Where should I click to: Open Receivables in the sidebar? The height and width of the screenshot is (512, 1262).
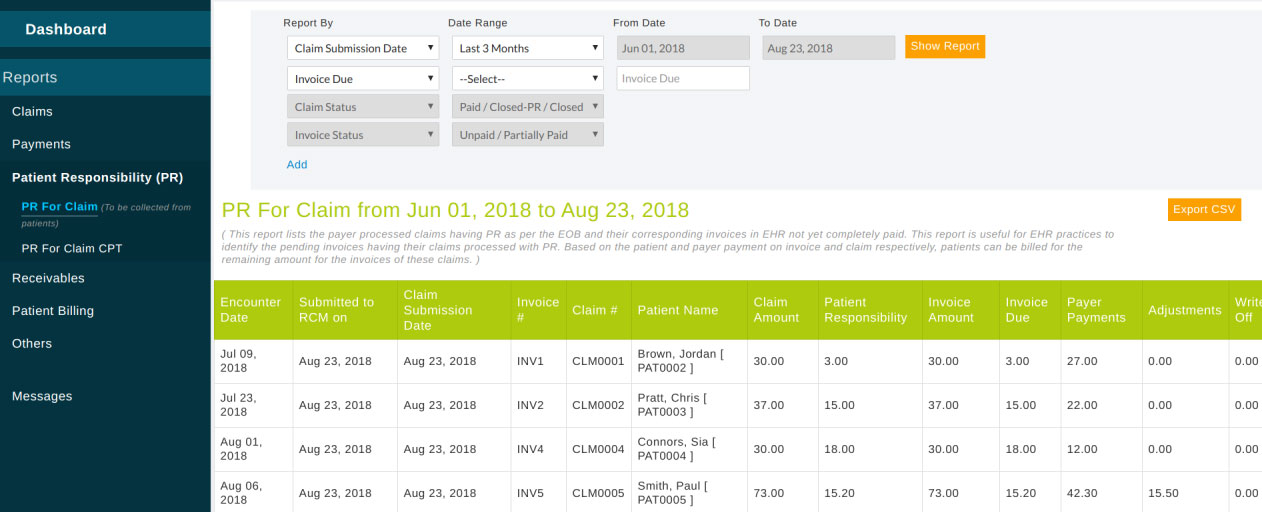tap(48, 278)
